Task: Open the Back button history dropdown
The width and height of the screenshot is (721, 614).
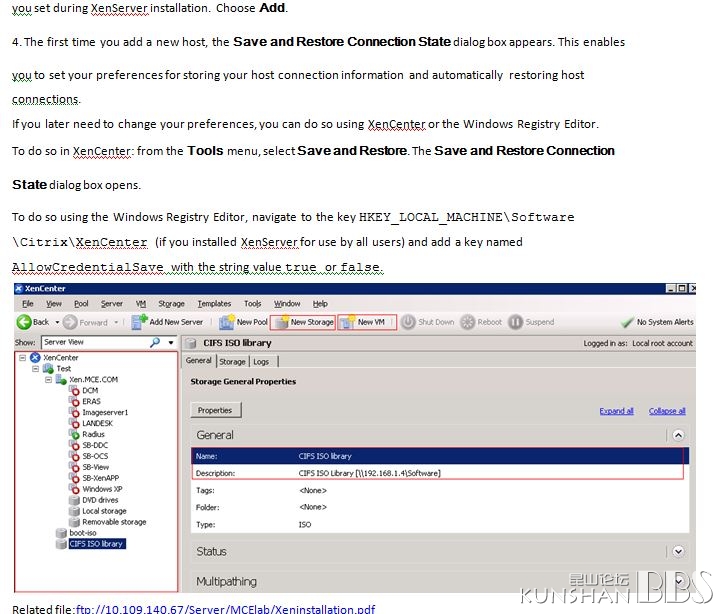Action: click(x=57, y=322)
